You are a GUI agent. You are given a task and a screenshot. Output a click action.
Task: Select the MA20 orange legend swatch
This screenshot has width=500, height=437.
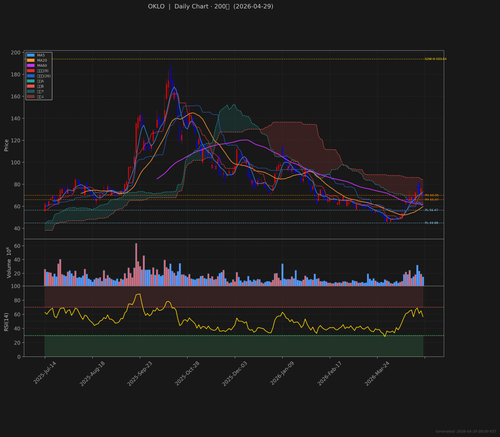click(31, 60)
